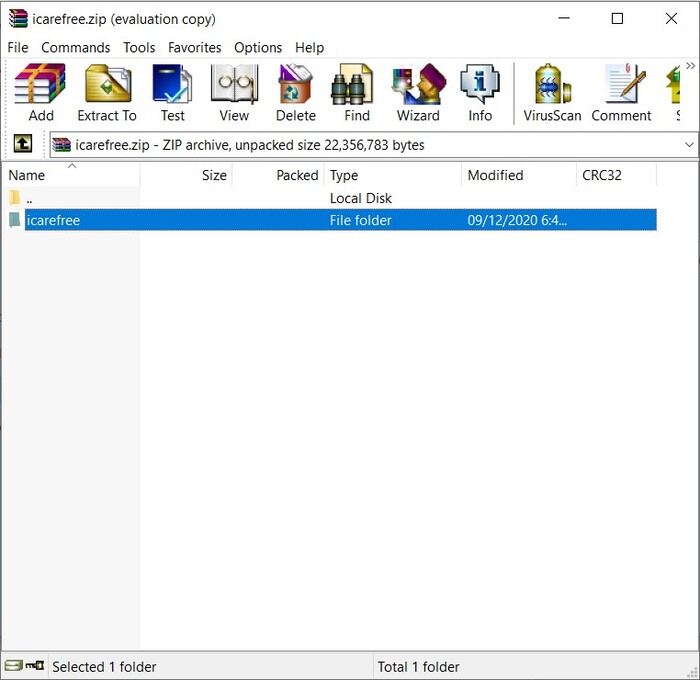Open the File menu
The image size is (700, 680).
(x=18, y=47)
